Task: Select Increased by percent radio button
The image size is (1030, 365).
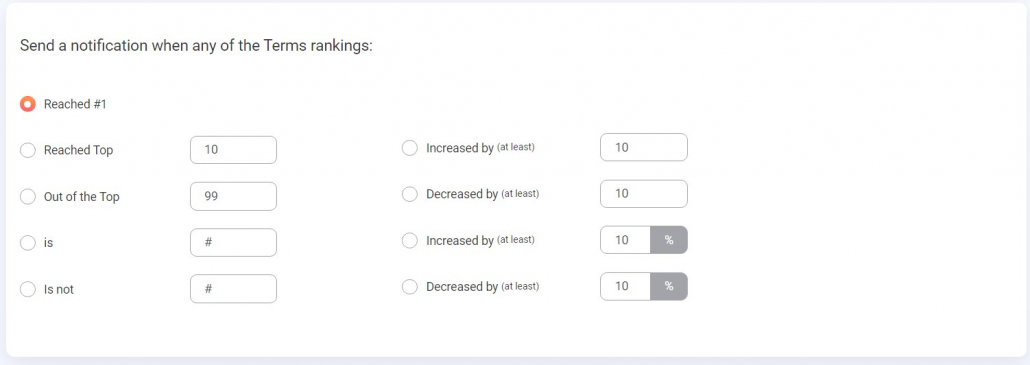Action: coord(409,240)
